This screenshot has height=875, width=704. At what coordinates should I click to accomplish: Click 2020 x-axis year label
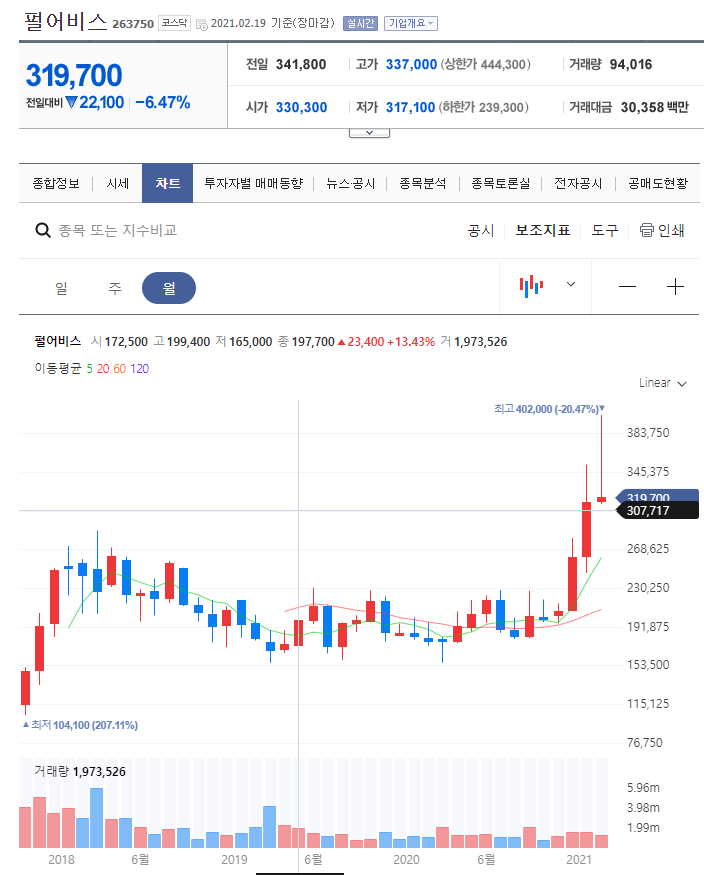coord(406,859)
